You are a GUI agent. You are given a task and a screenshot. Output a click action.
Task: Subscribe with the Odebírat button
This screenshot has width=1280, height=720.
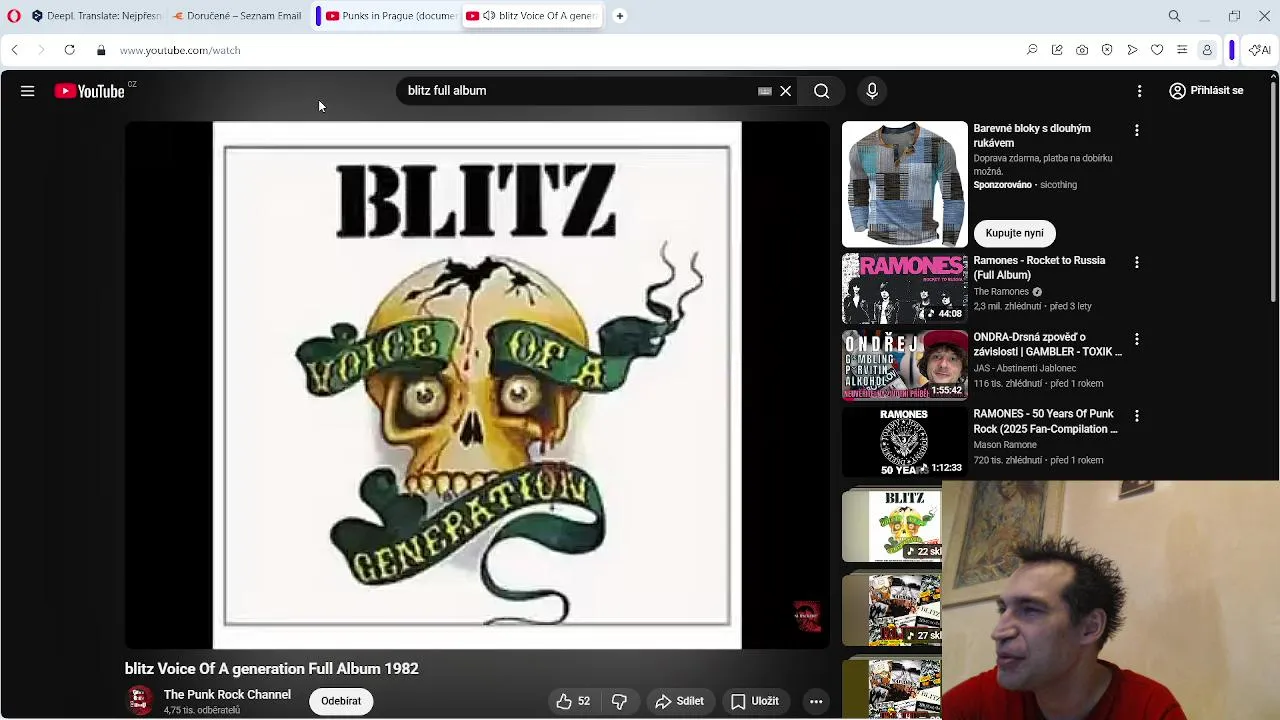341,701
